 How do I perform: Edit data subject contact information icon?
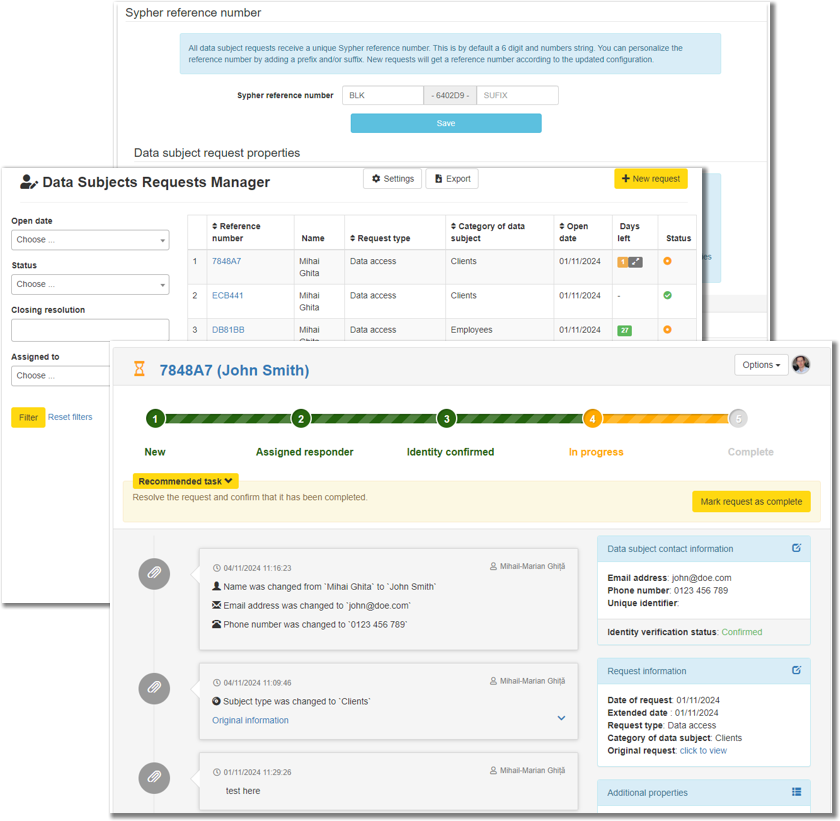coord(796,548)
